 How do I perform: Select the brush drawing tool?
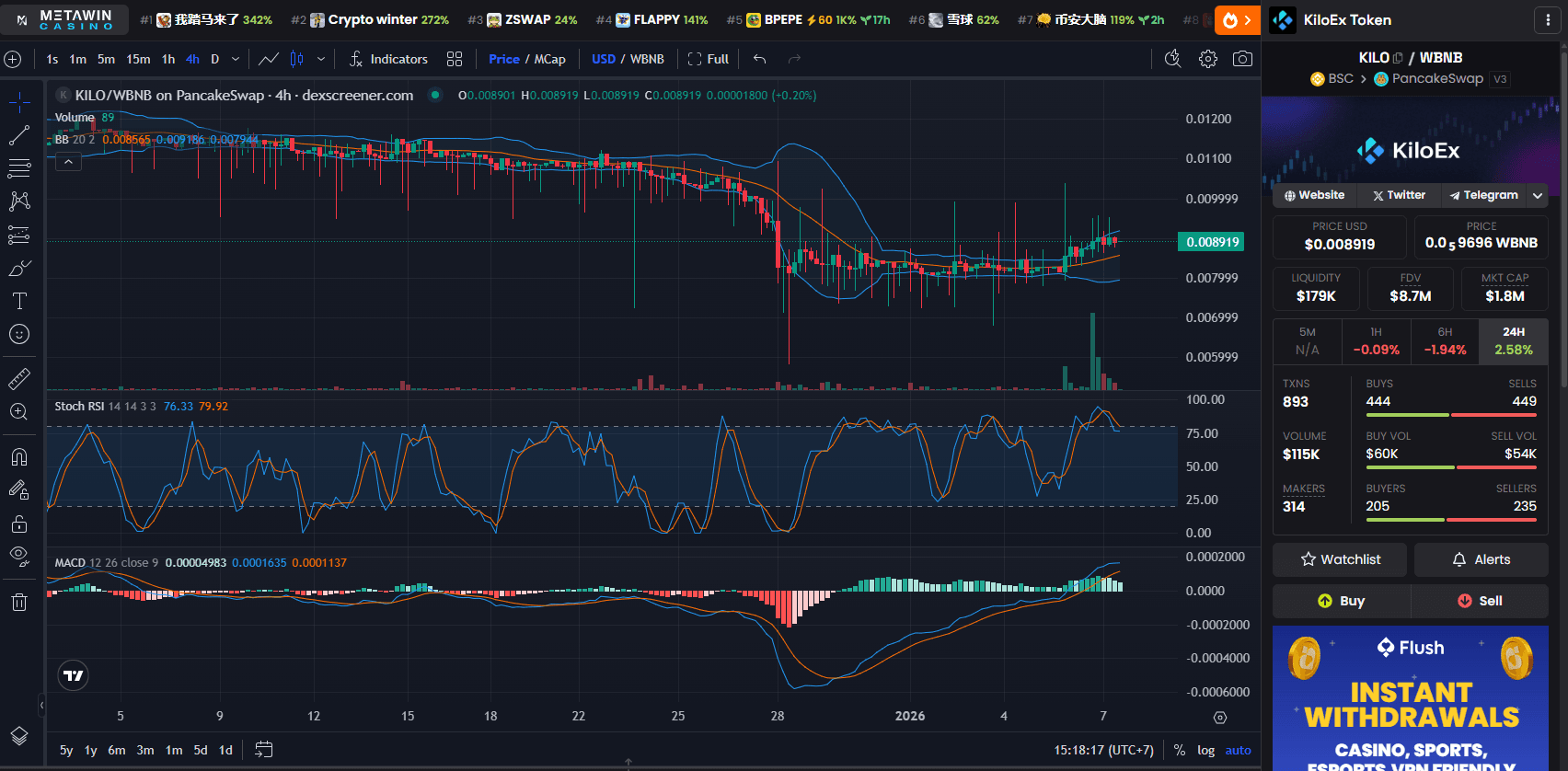(x=19, y=268)
